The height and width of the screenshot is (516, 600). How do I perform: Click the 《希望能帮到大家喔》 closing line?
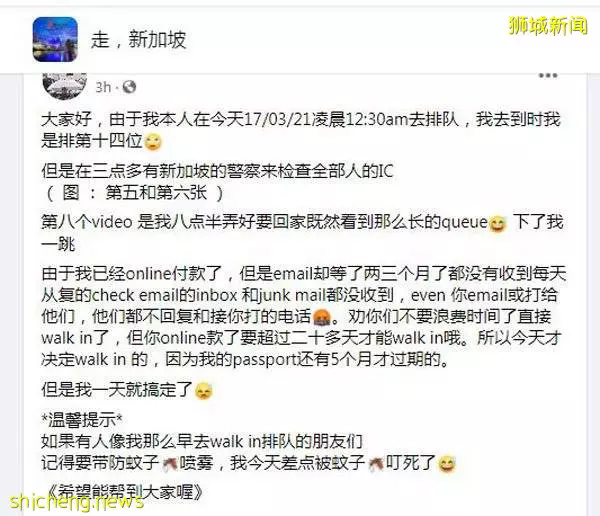point(126,491)
